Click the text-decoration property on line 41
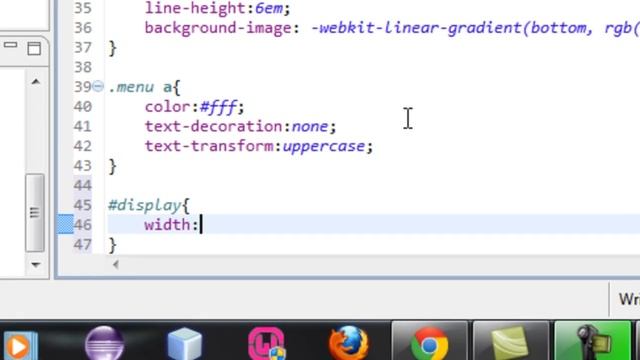Screen dimensions: 640x360 (x=213, y=127)
